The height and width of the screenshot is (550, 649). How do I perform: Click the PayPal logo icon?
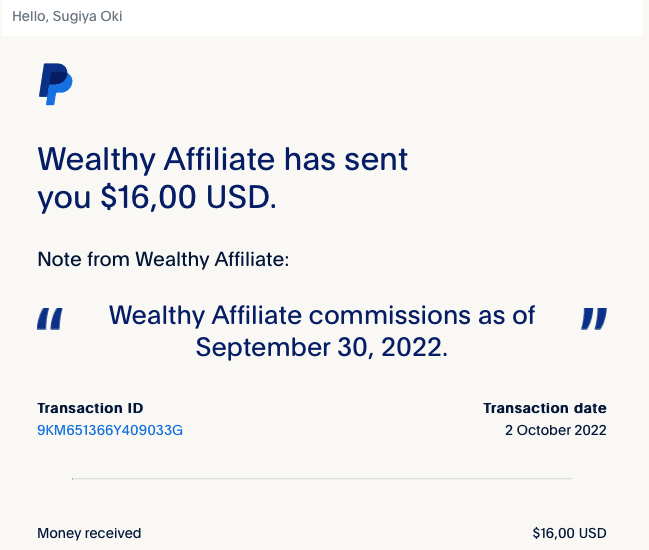[x=55, y=84]
